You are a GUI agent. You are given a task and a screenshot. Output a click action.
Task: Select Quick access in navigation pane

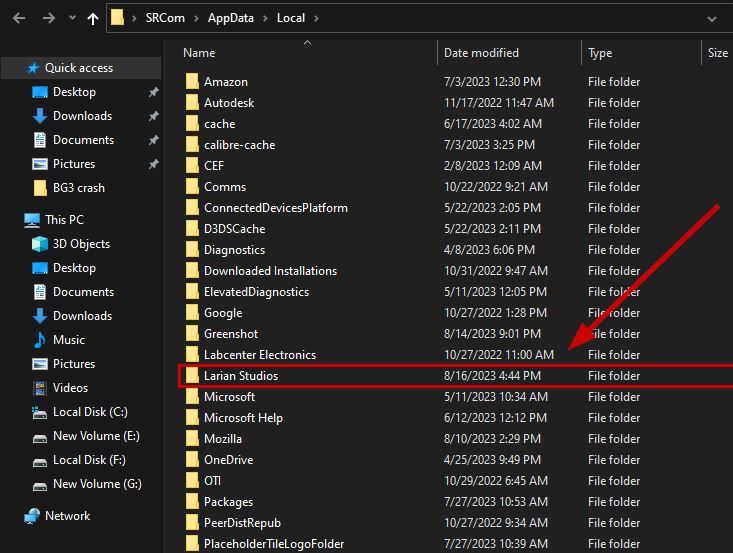(x=79, y=68)
